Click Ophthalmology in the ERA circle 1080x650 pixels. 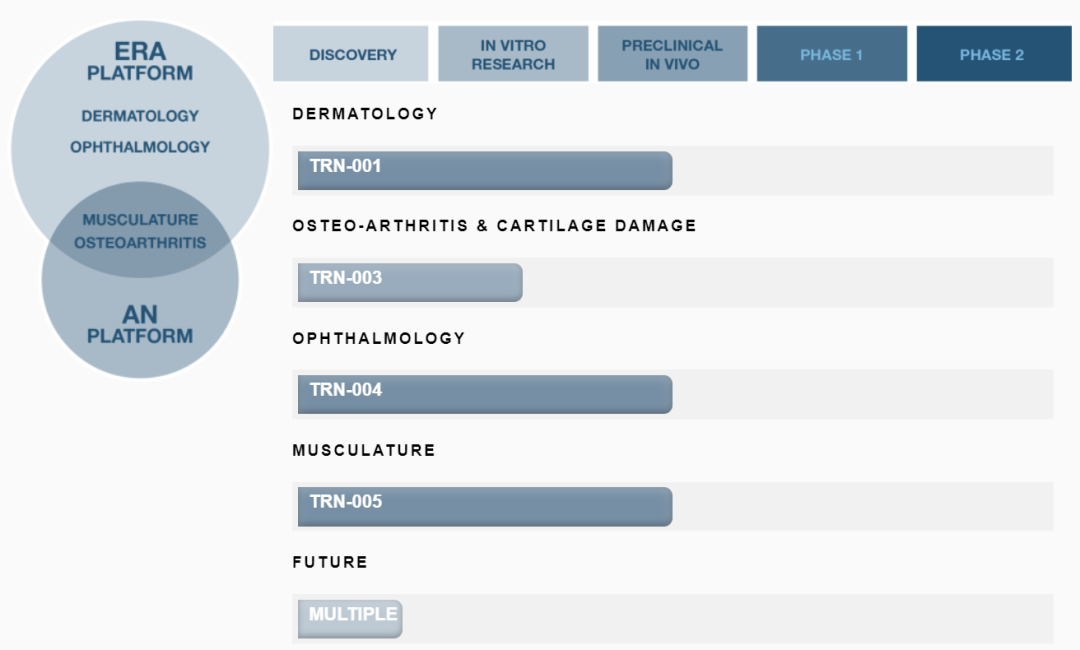pyautogui.click(x=140, y=147)
